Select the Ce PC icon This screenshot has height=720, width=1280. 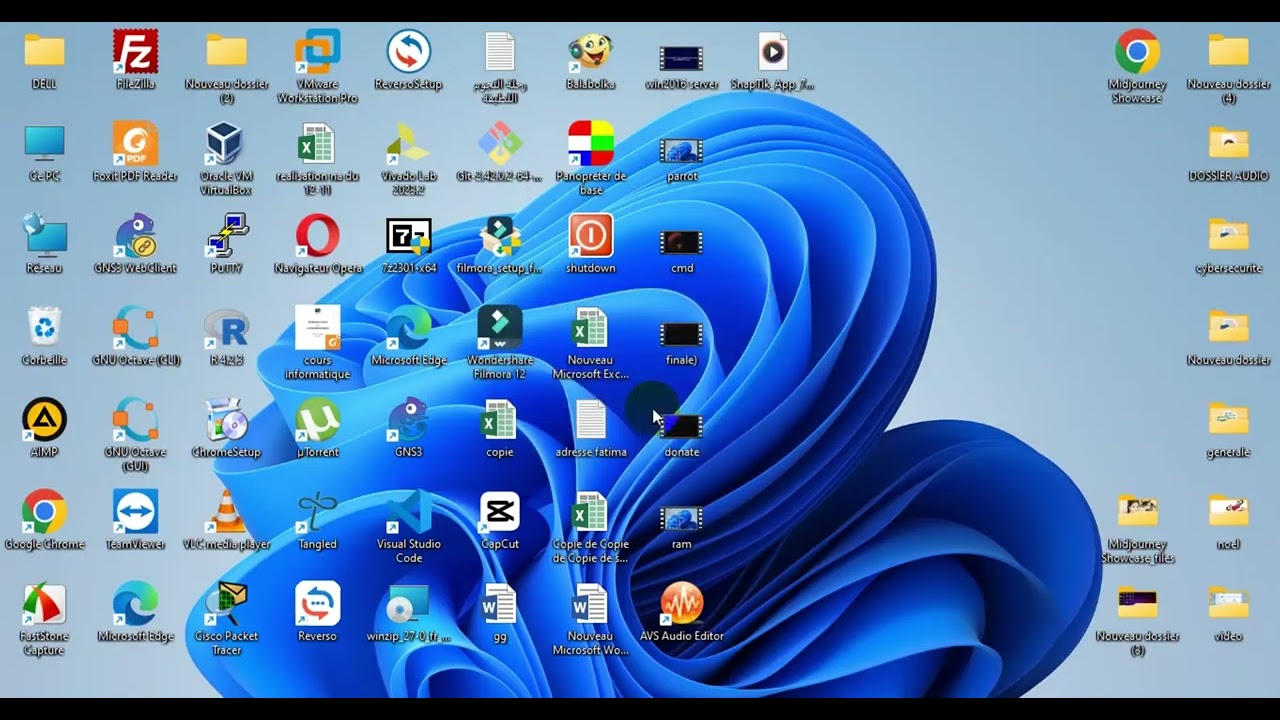(44, 144)
